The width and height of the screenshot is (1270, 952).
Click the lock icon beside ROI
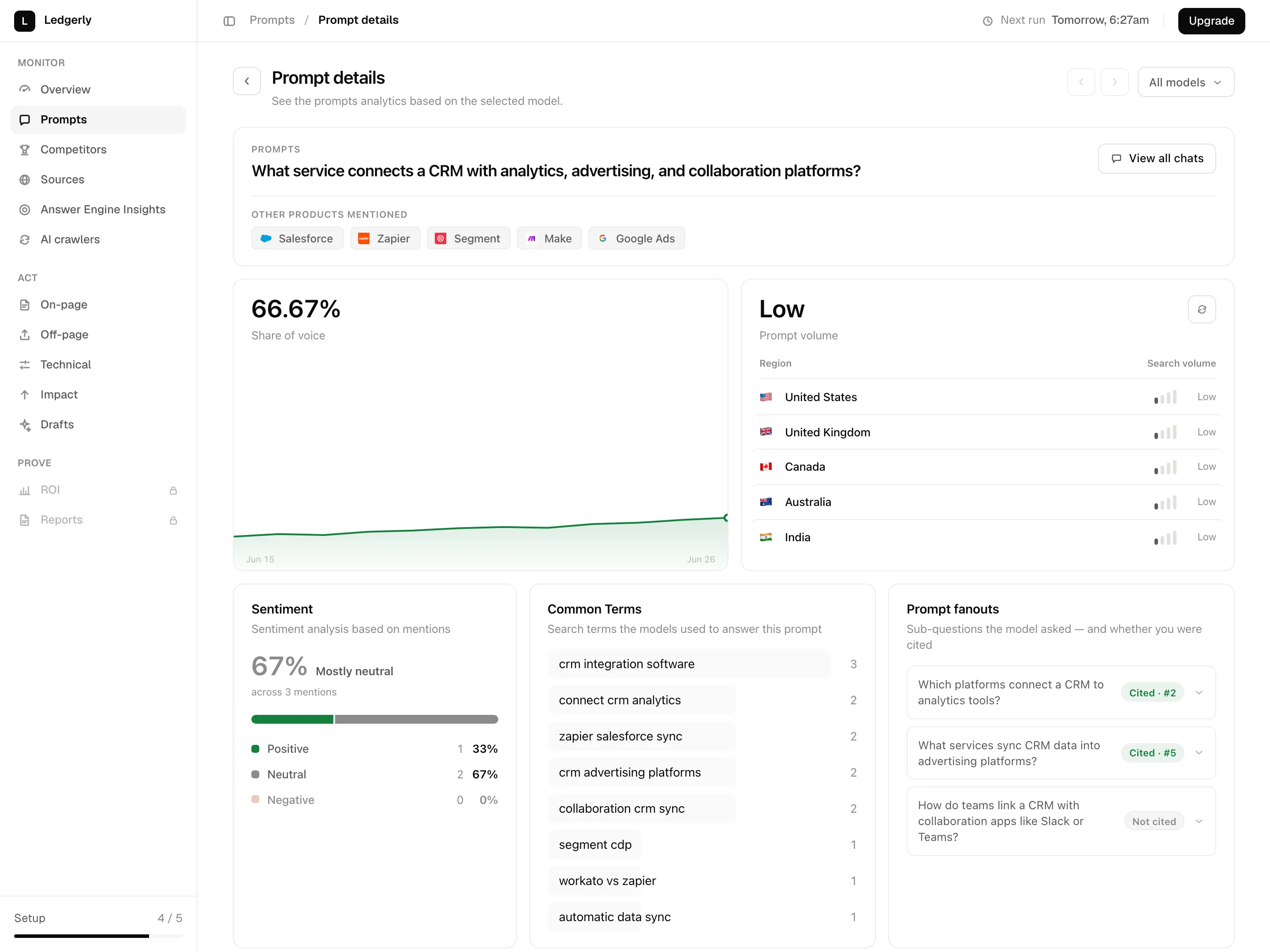(173, 491)
